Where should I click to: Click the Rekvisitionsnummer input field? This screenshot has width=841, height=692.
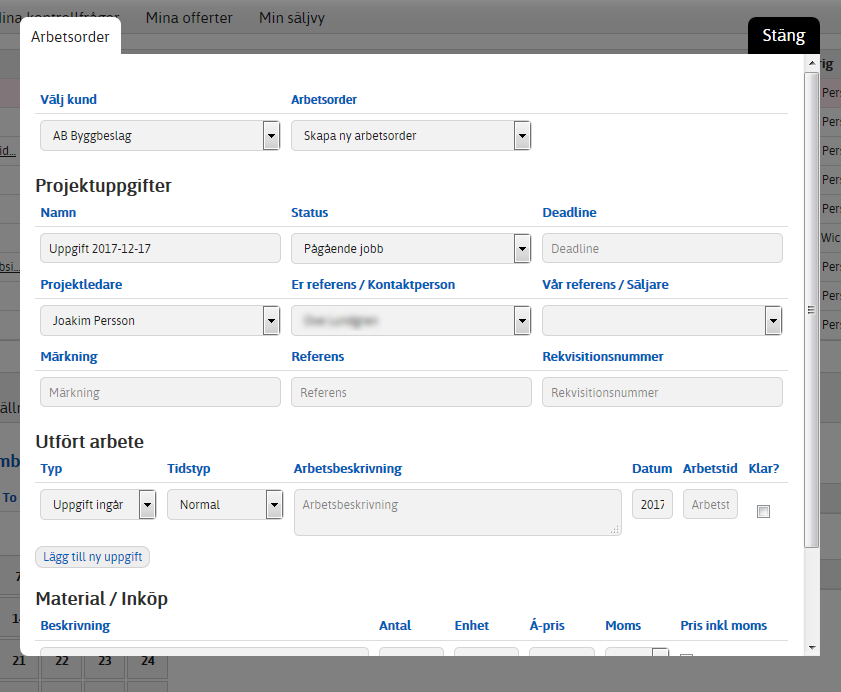click(x=662, y=393)
